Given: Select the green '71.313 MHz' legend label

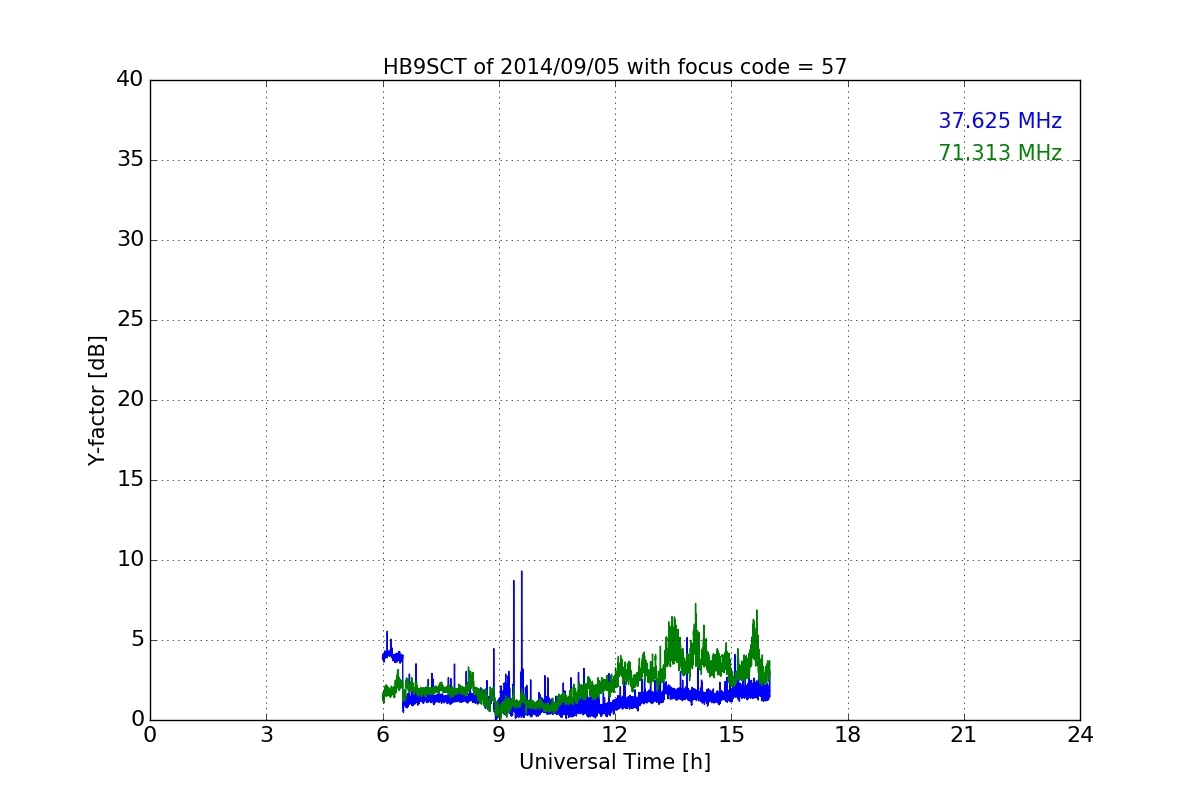Looking at the screenshot, I should [1000, 153].
